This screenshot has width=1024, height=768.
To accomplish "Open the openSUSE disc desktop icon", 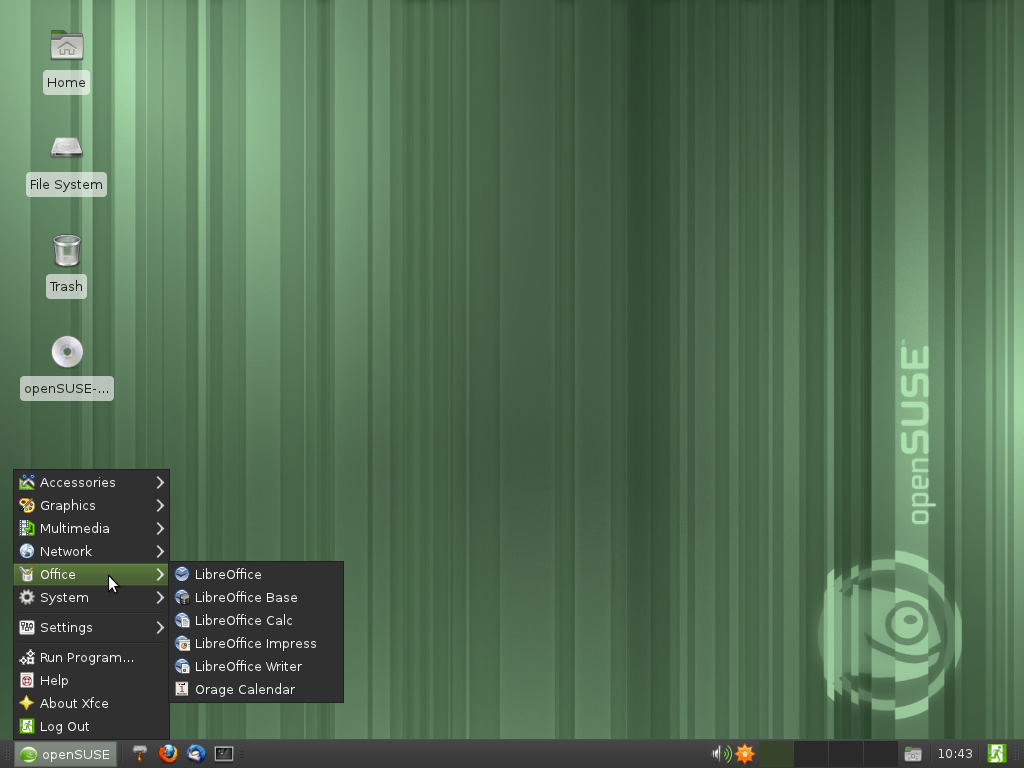I will click(x=66, y=353).
